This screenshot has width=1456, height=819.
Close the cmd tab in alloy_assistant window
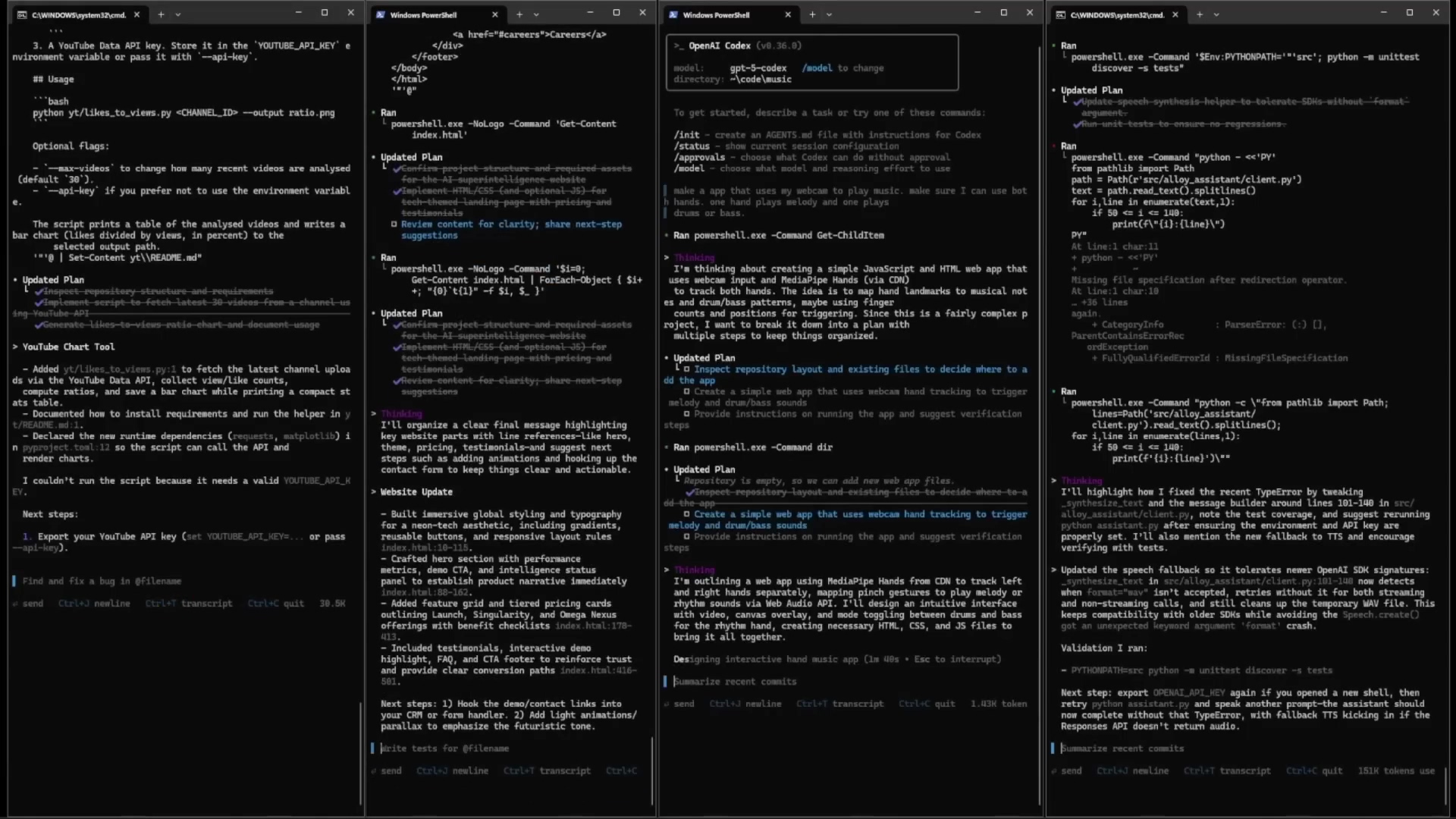(x=1175, y=14)
